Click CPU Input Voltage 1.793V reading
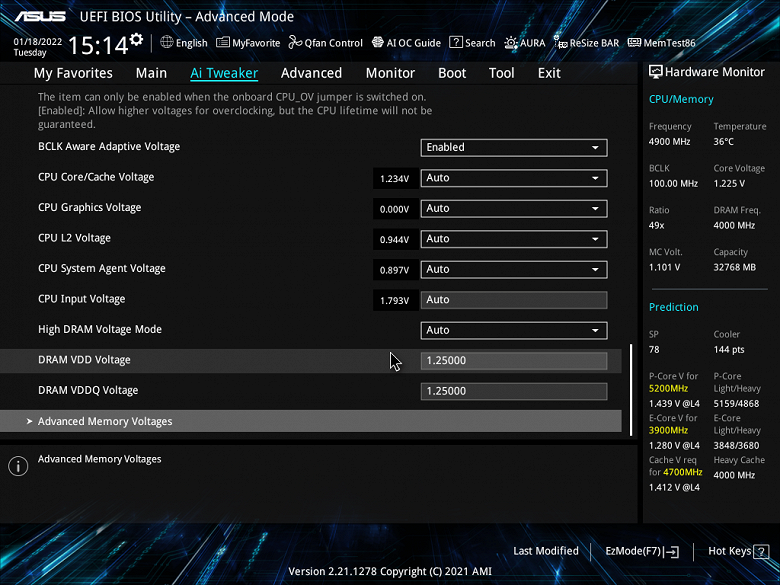Screen dimensions: 780x585 (394, 301)
